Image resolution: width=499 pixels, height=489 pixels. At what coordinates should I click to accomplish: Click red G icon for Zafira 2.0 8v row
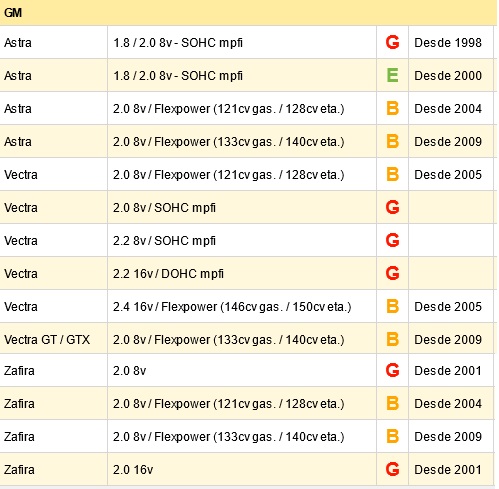[392, 370]
